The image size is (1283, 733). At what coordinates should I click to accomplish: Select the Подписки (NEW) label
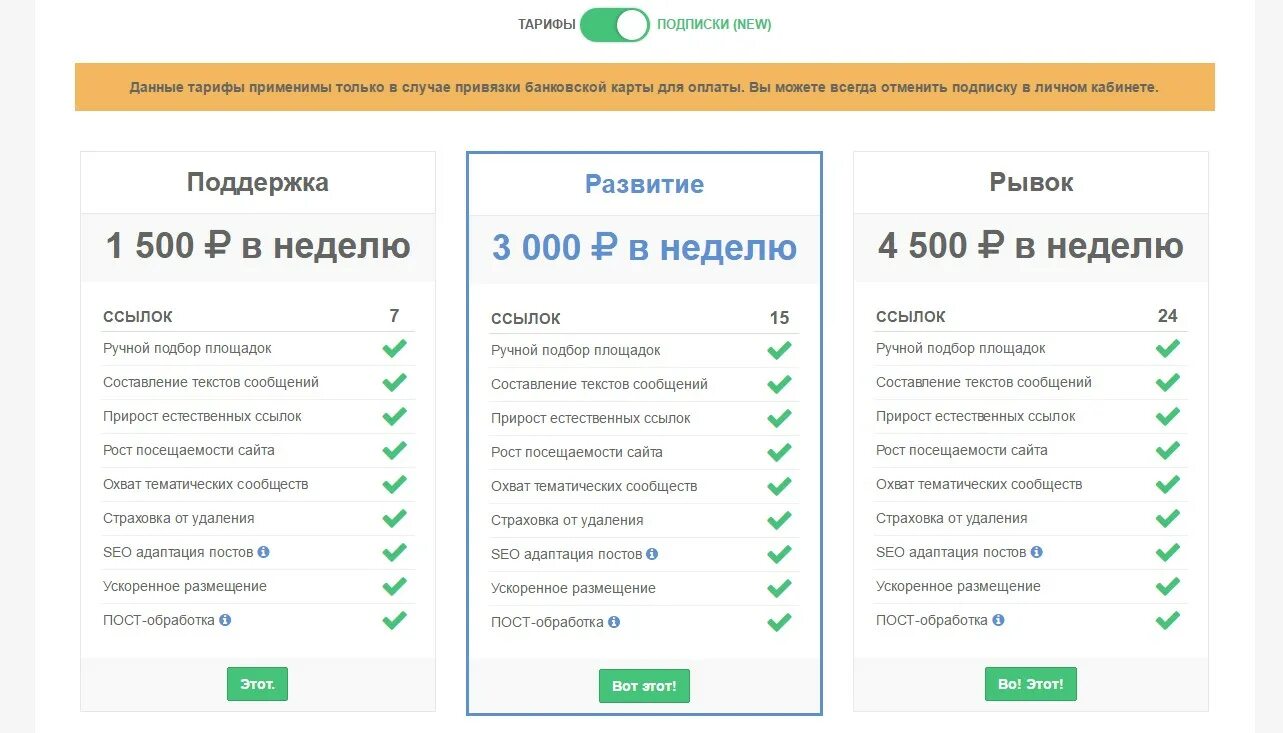click(x=714, y=25)
